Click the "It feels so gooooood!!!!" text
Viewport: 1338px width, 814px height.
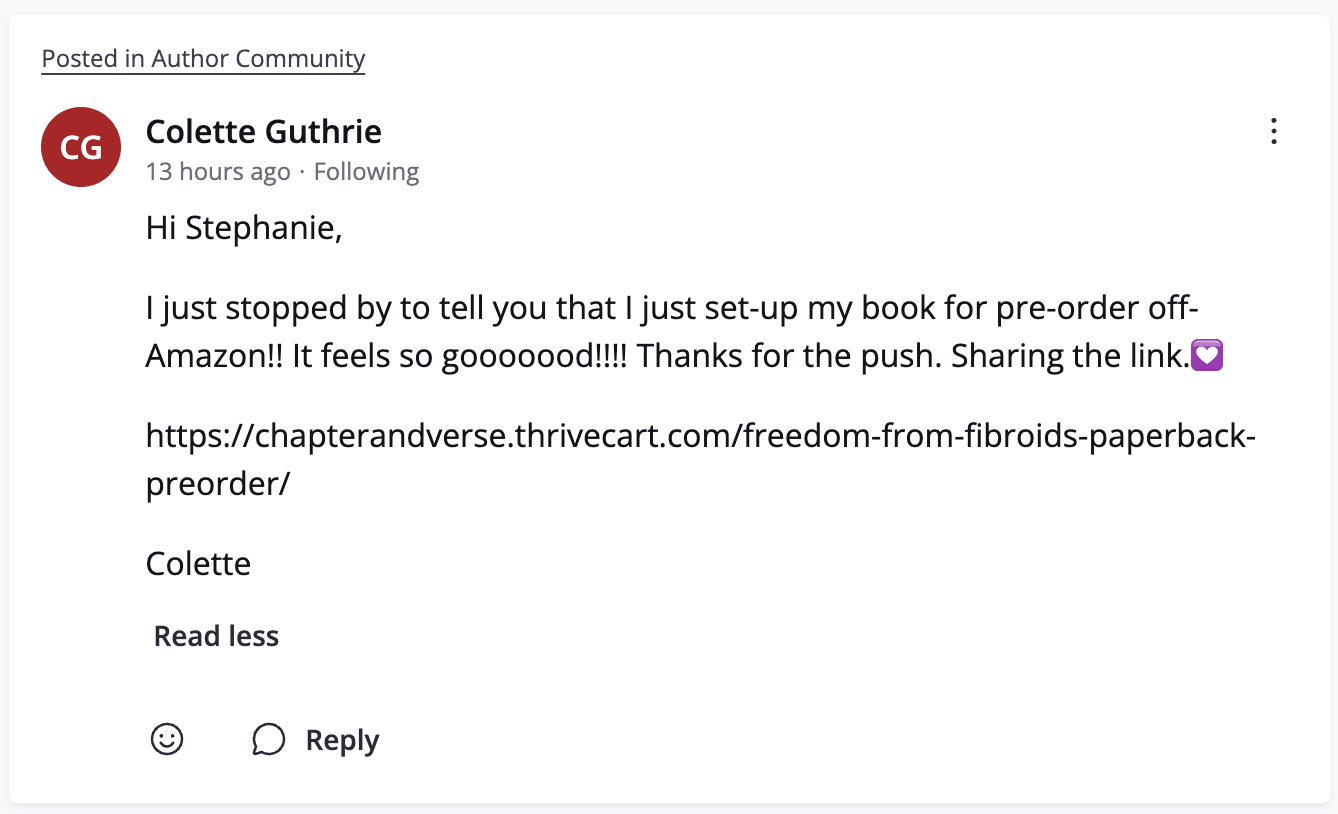pos(460,356)
